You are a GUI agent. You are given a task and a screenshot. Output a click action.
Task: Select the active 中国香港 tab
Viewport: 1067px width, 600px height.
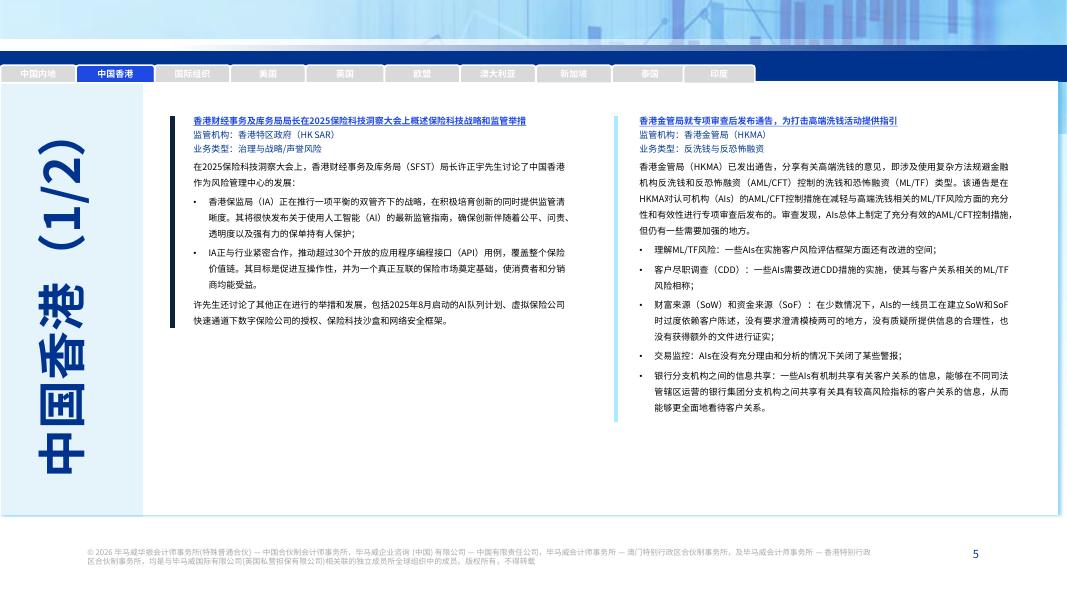coord(115,73)
